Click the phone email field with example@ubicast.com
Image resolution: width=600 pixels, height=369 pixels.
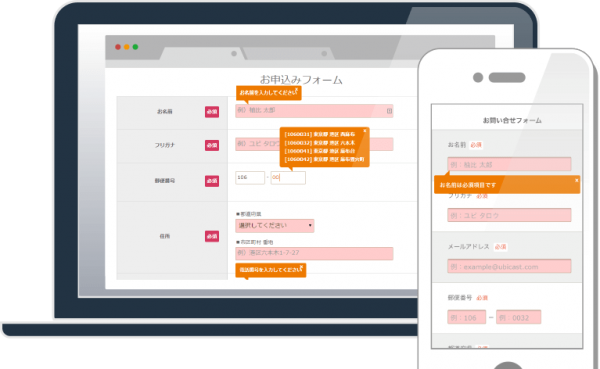click(x=509, y=266)
